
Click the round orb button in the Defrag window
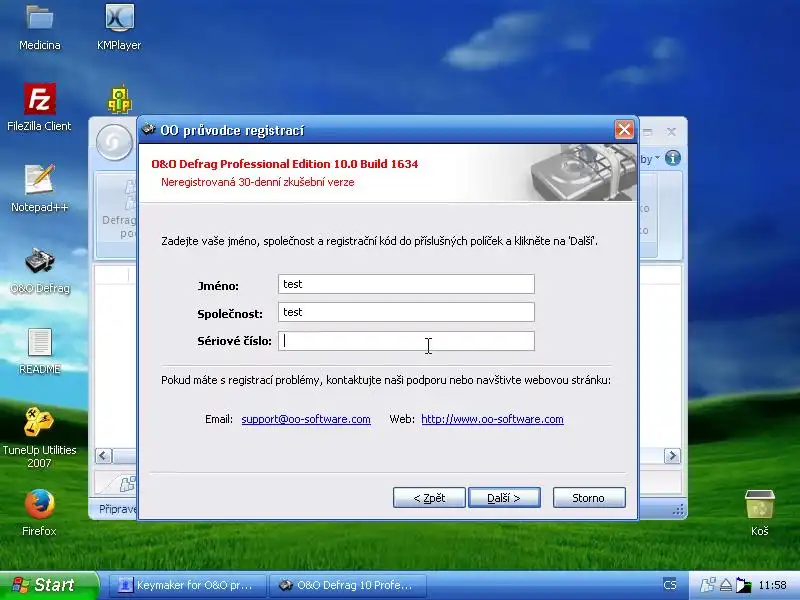114,142
